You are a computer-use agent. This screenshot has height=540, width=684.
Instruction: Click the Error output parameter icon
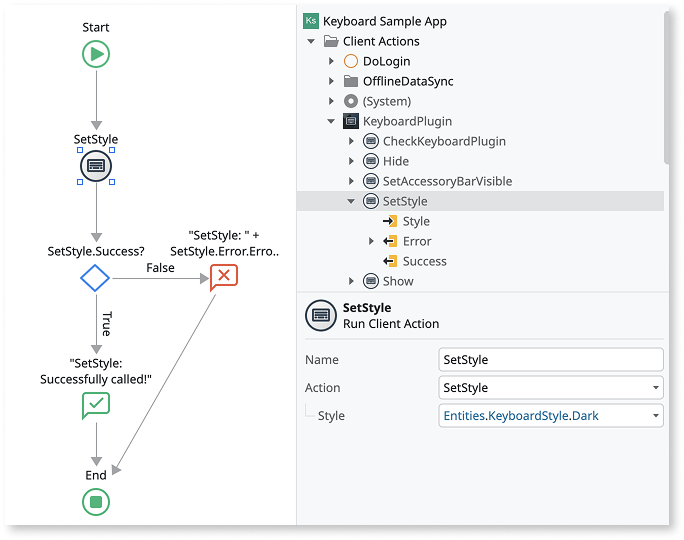[x=390, y=241]
